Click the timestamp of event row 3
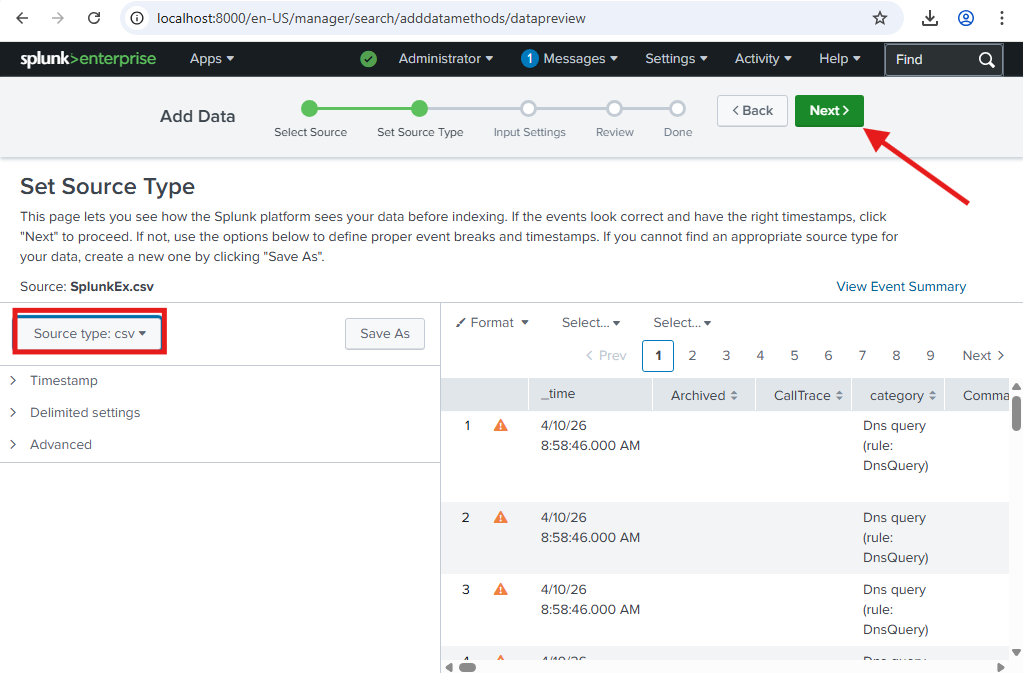Image resolution: width=1023 pixels, height=673 pixels. pos(590,599)
